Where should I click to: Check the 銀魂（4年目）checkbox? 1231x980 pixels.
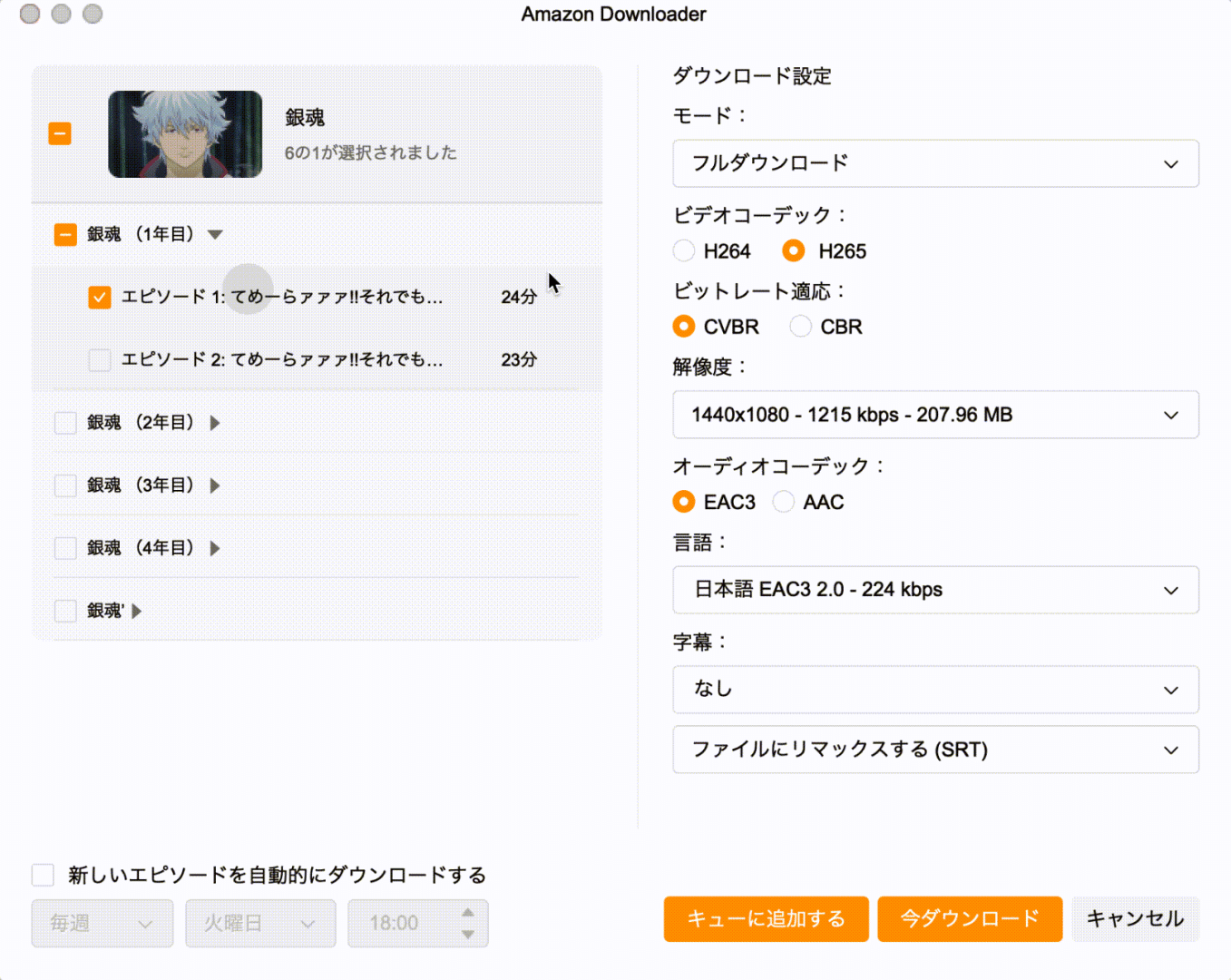point(65,548)
